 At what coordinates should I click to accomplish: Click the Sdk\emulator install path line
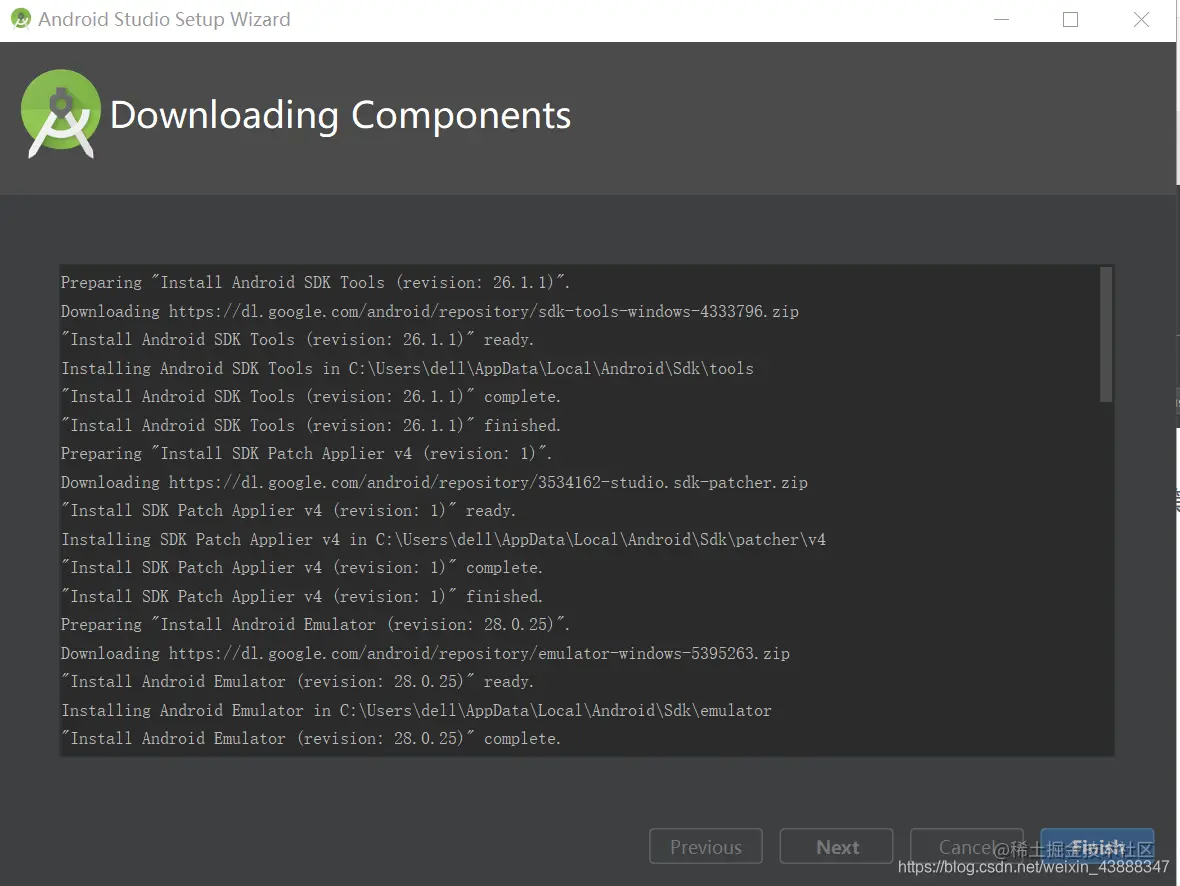416,711
